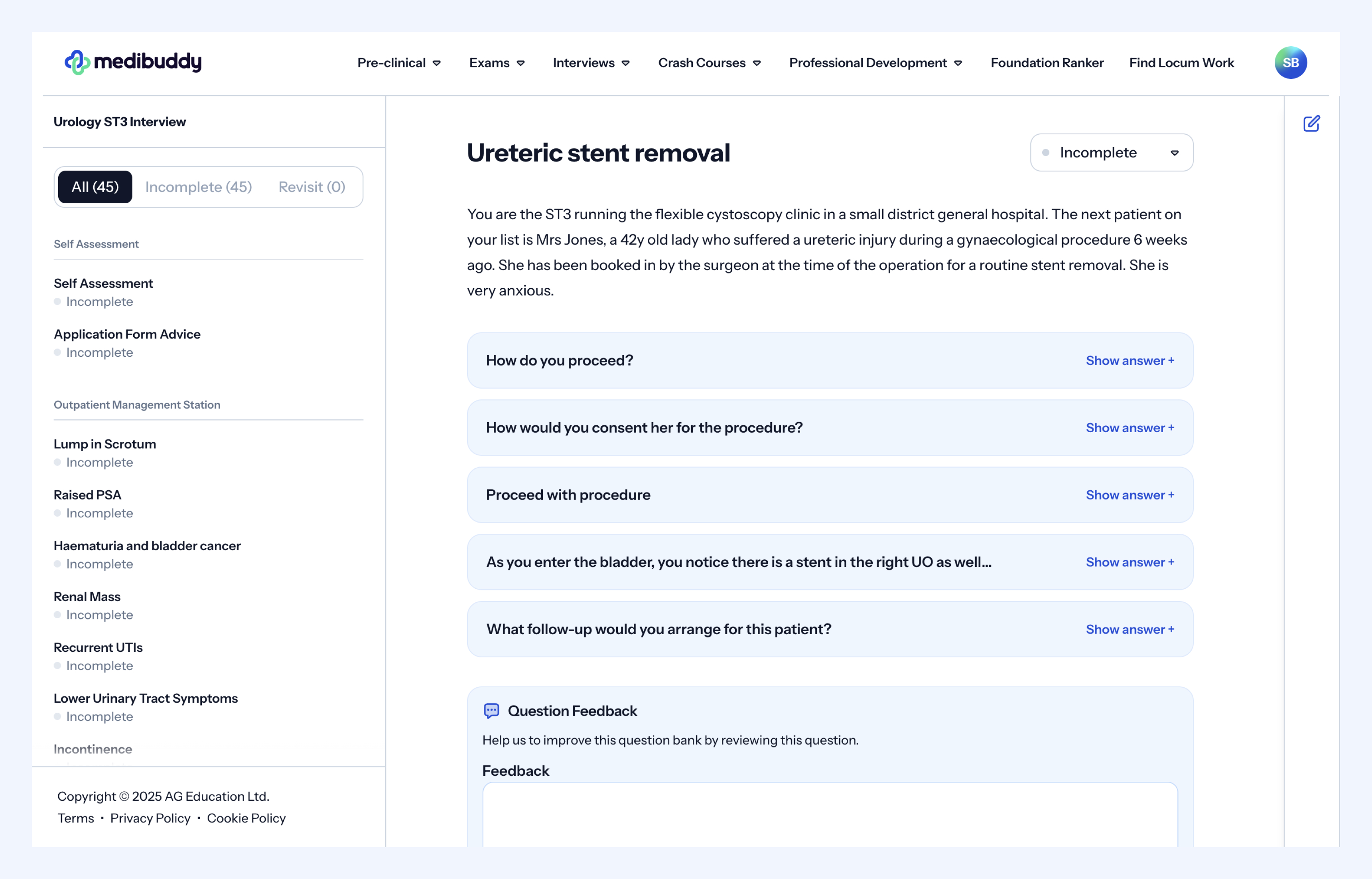
Task: Select the Revisit (0) tab
Action: pyautogui.click(x=312, y=187)
